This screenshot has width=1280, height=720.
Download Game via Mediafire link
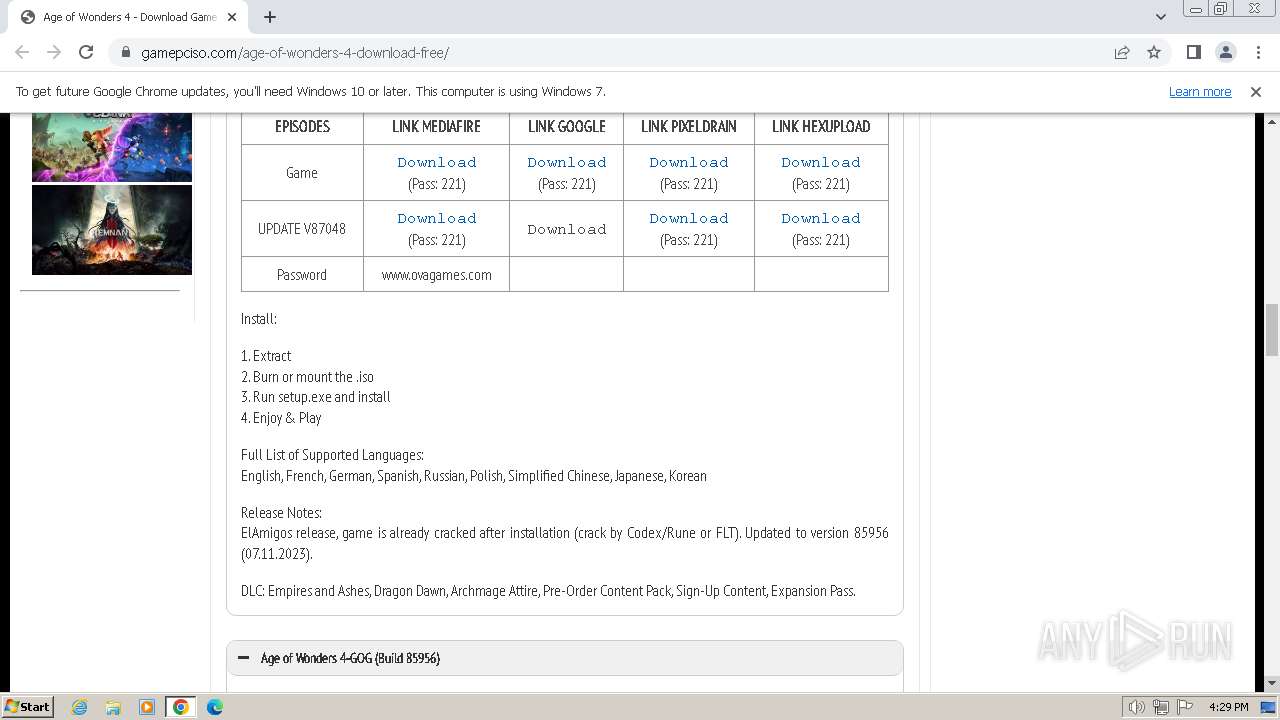(437, 162)
